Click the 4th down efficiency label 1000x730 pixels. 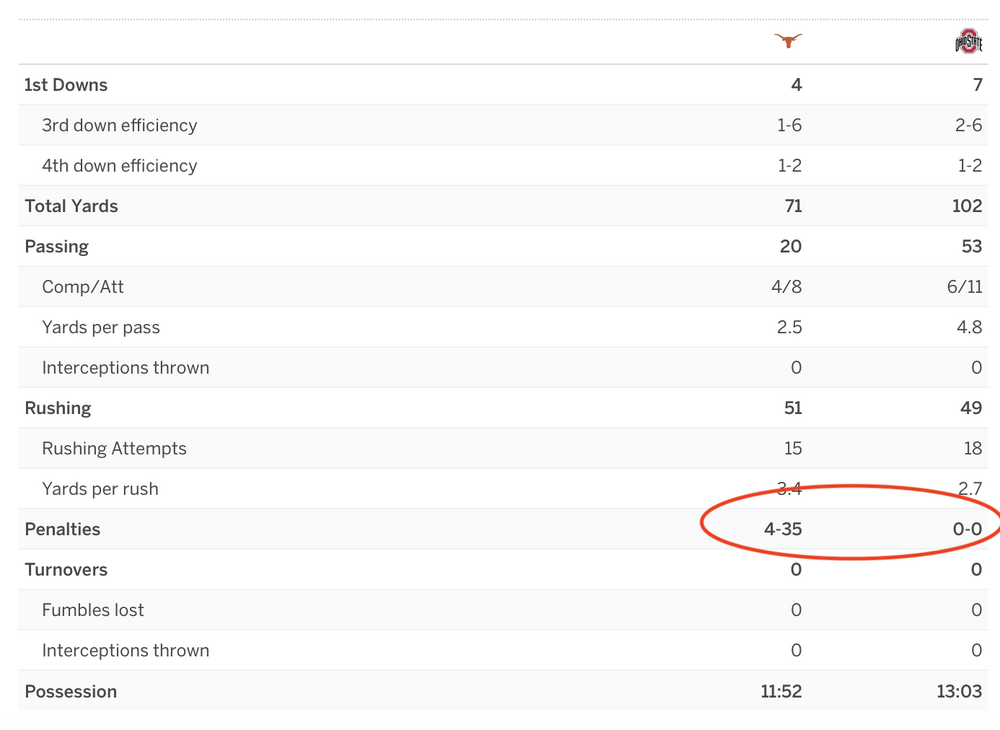(119, 166)
